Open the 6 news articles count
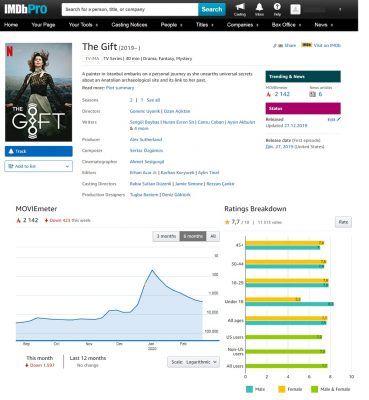Viewport: 369px width, 400px height. click(x=320, y=94)
